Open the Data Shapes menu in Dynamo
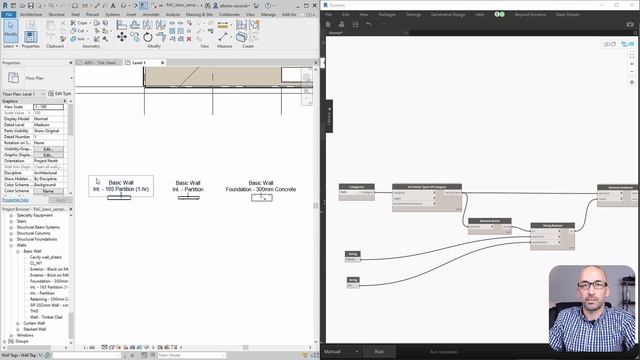 [567, 14]
